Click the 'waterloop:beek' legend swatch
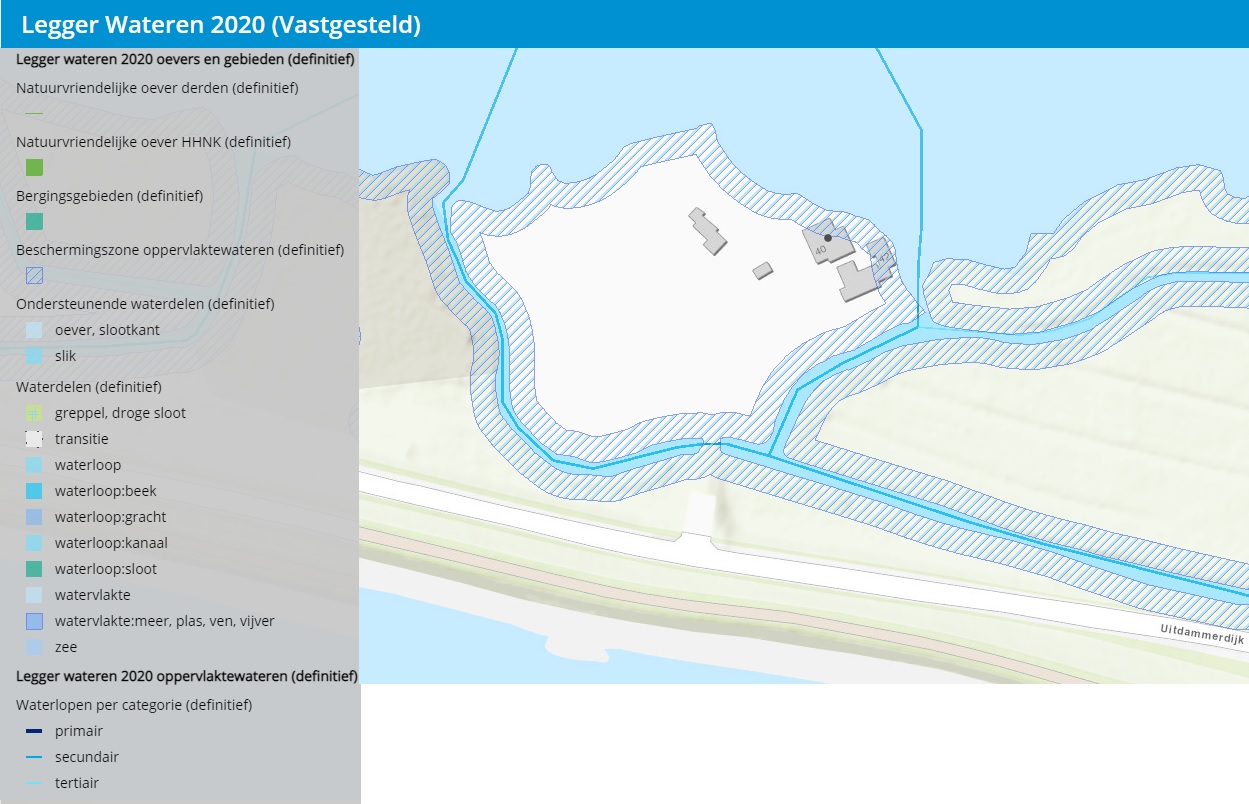The height and width of the screenshot is (804, 1249). pos(34,491)
